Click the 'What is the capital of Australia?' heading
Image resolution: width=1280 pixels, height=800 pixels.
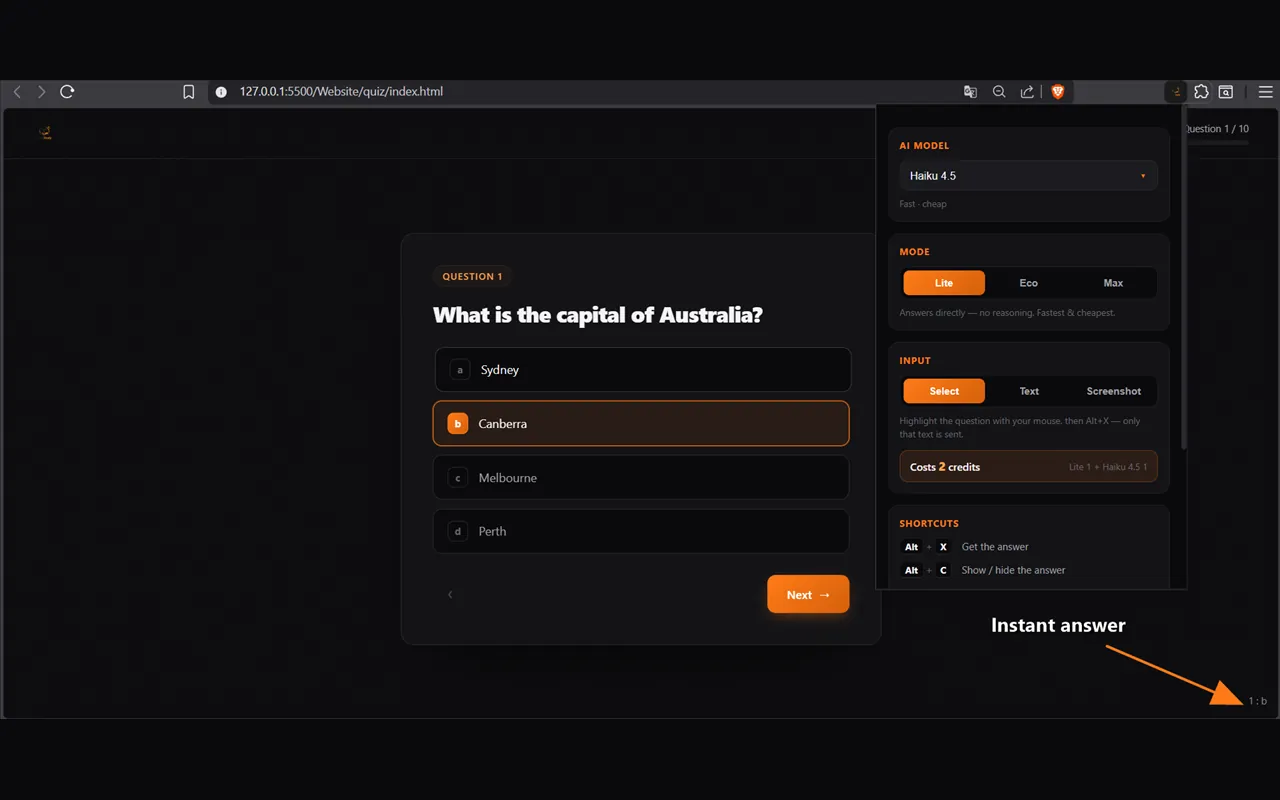(x=598, y=315)
